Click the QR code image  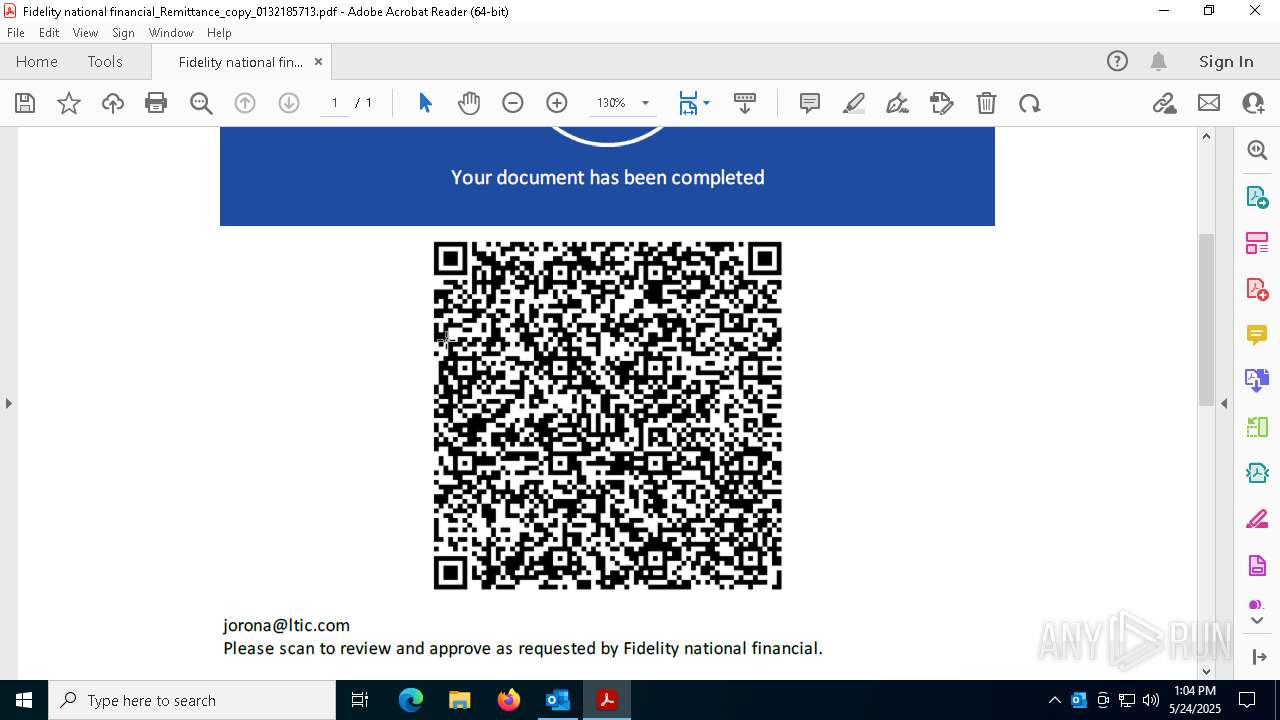tap(607, 415)
